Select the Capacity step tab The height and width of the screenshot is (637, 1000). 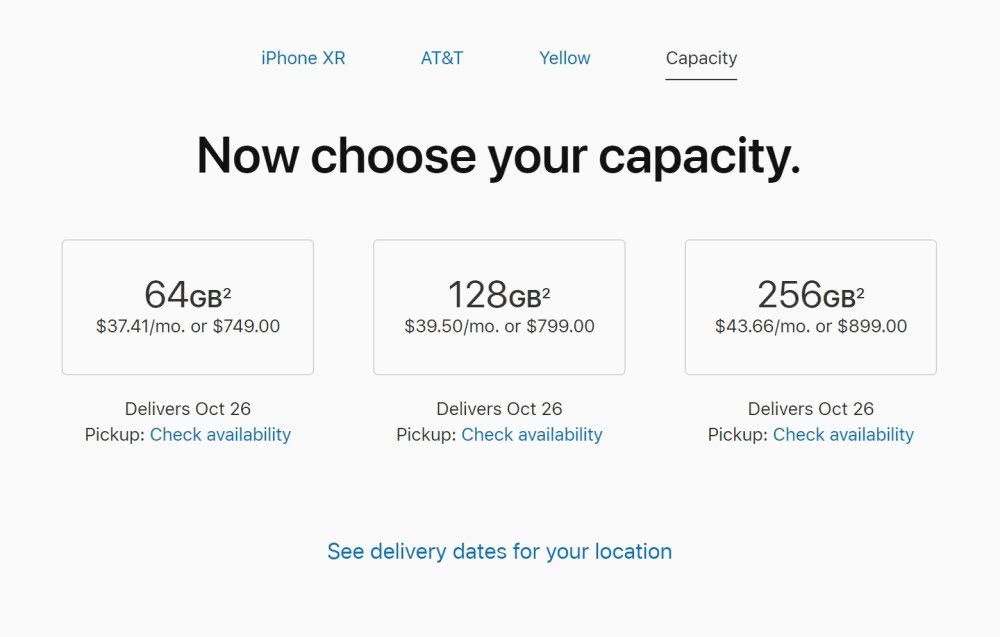[x=701, y=58]
